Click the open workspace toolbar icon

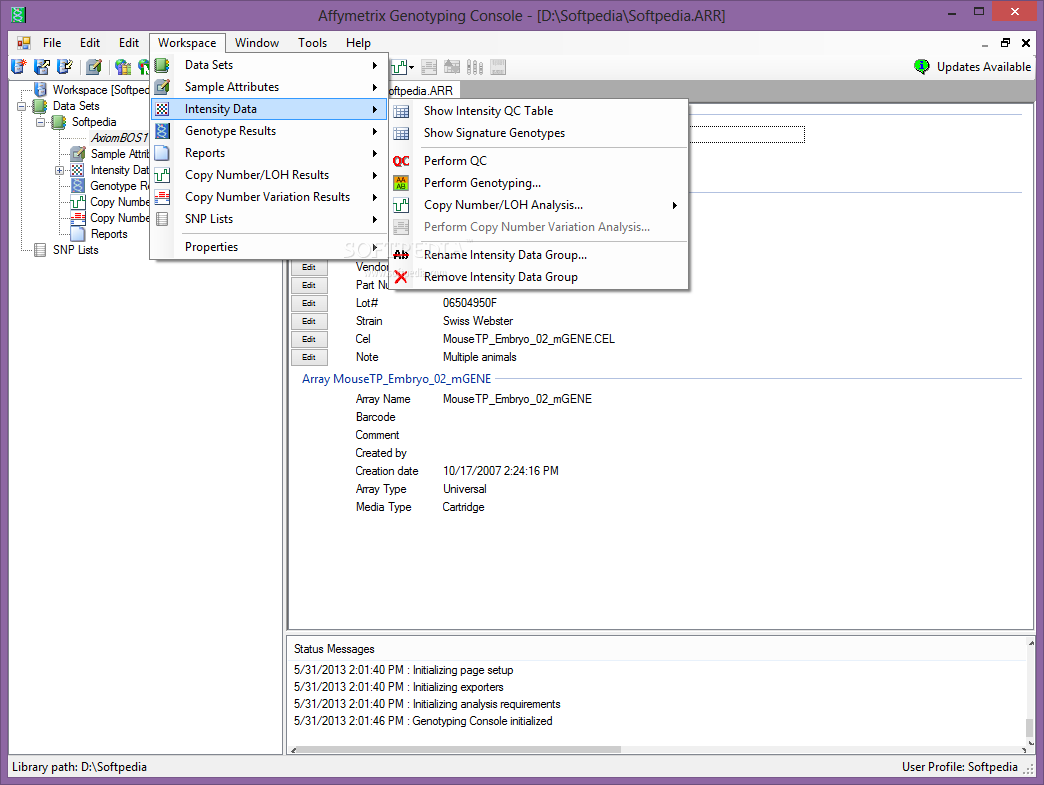[42, 67]
